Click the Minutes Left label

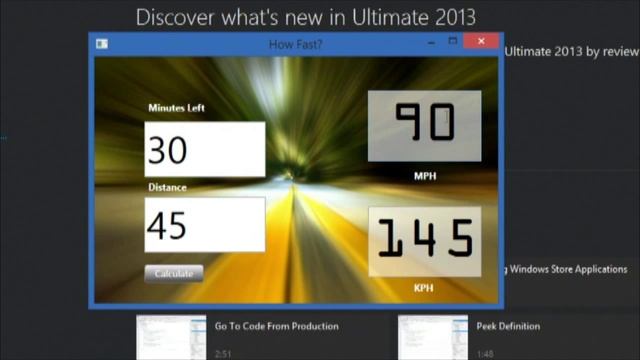[x=176, y=108]
